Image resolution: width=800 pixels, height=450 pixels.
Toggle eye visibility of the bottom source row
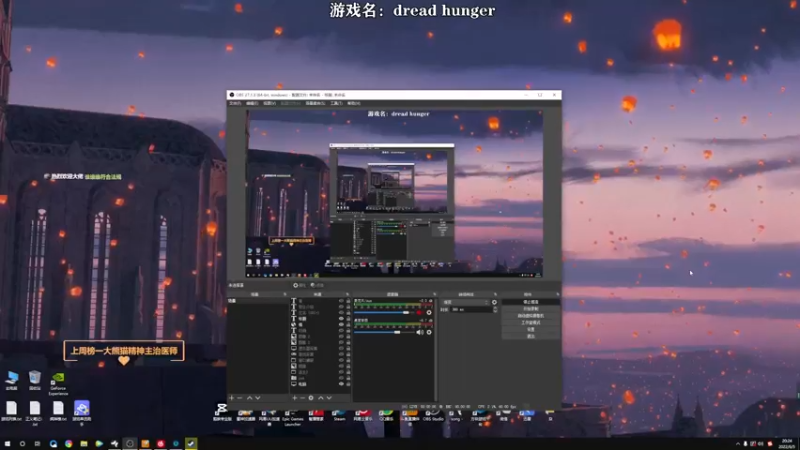341,384
